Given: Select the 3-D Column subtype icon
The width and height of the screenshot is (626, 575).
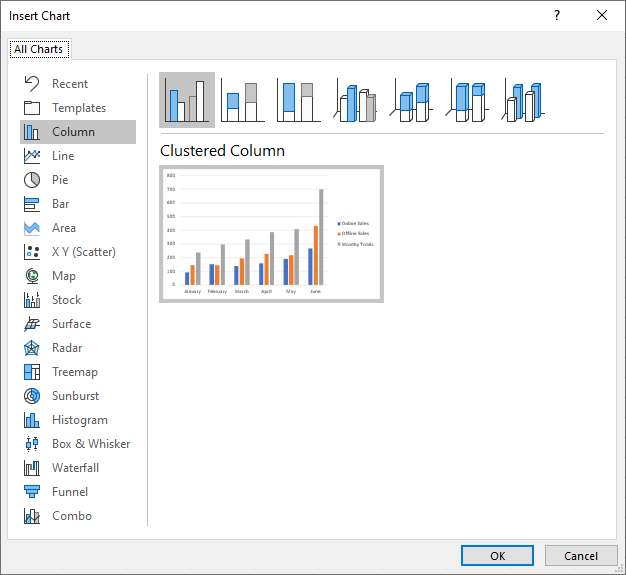Looking at the screenshot, I should click(524, 100).
